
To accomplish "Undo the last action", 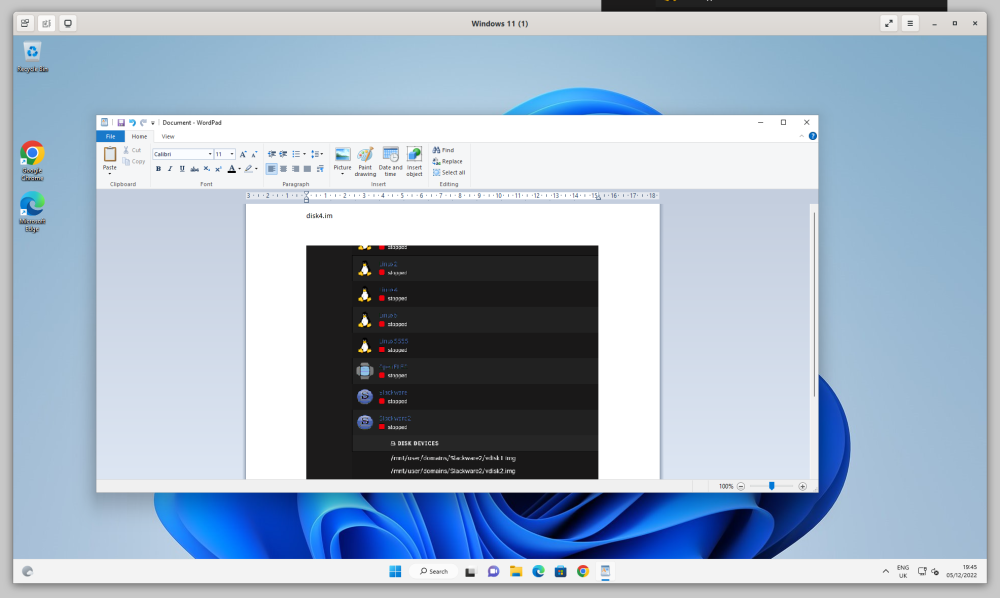I will [132, 122].
